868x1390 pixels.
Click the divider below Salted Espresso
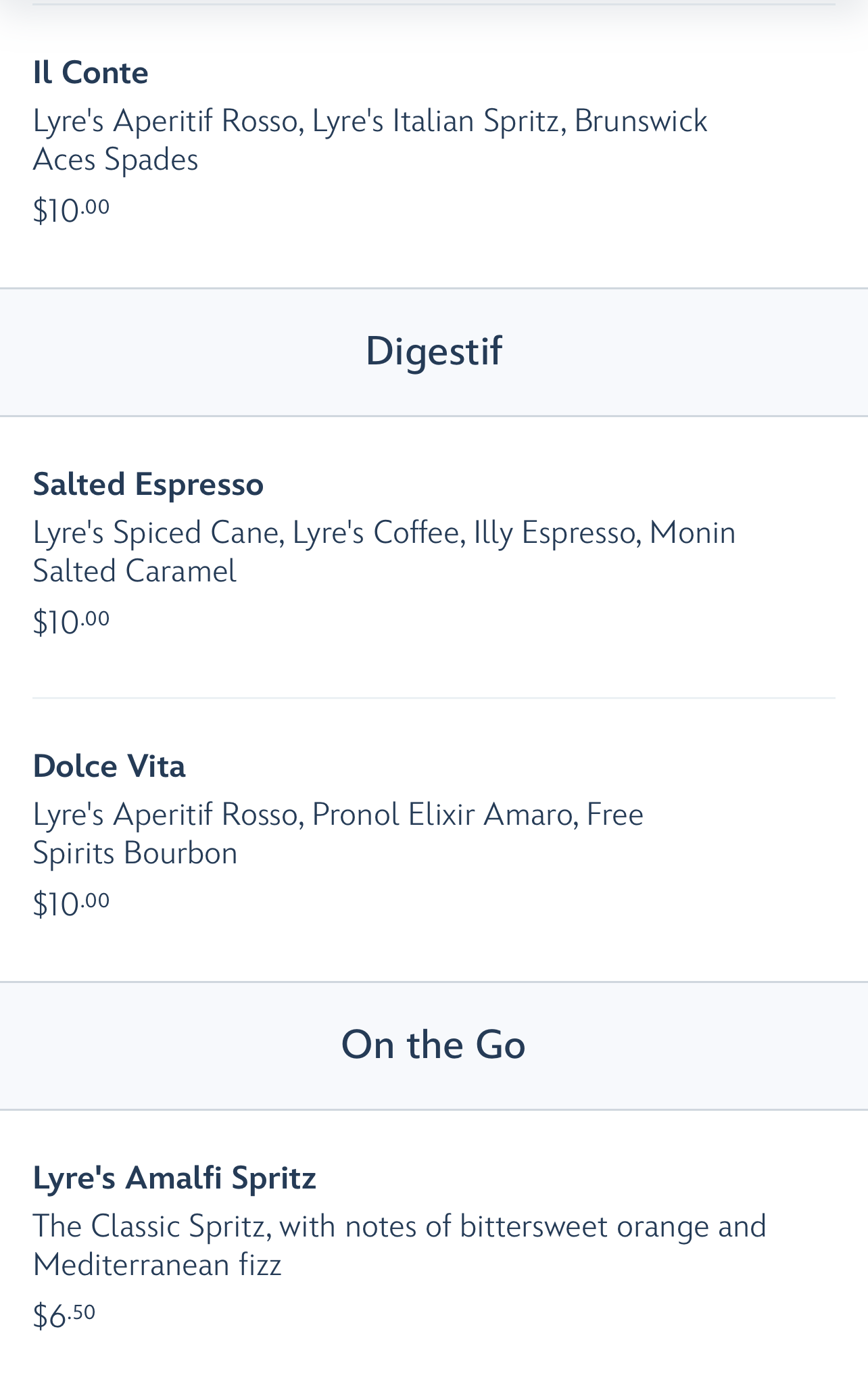(433, 698)
